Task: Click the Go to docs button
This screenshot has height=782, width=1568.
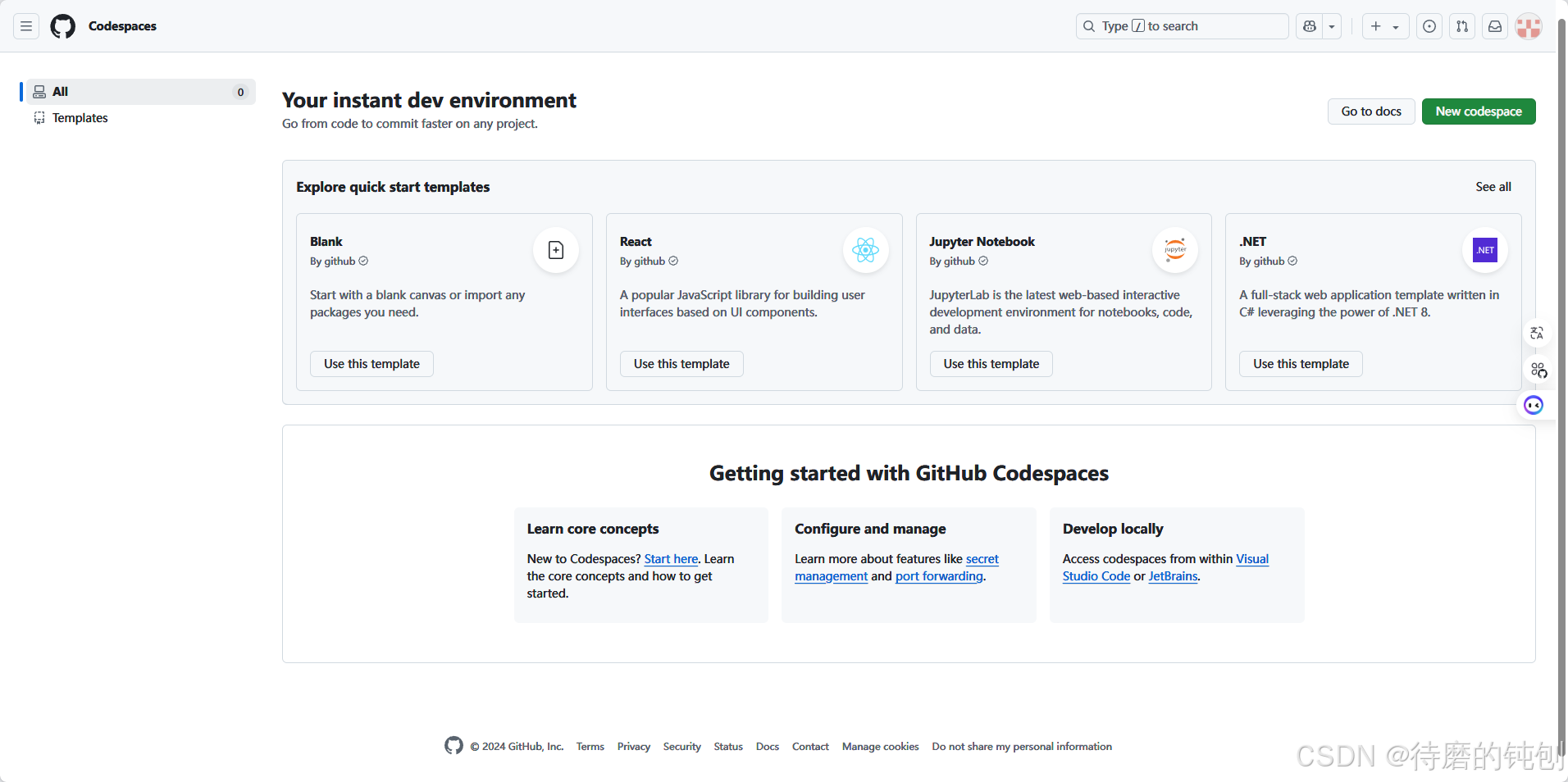Action: tap(1371, 111)
